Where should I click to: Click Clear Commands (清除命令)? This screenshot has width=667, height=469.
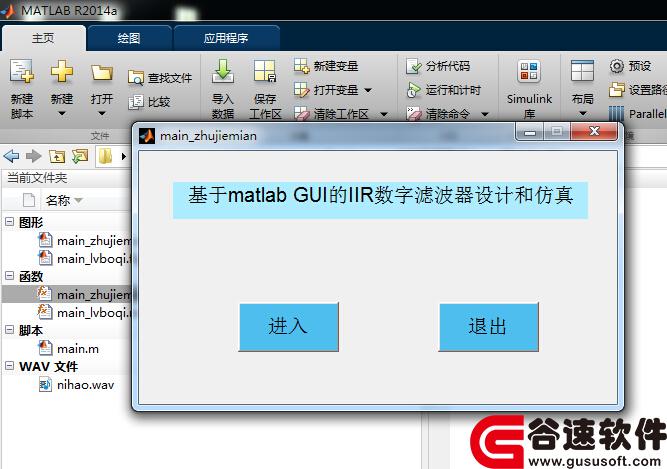pyautogui.click(x=438, y=114)
